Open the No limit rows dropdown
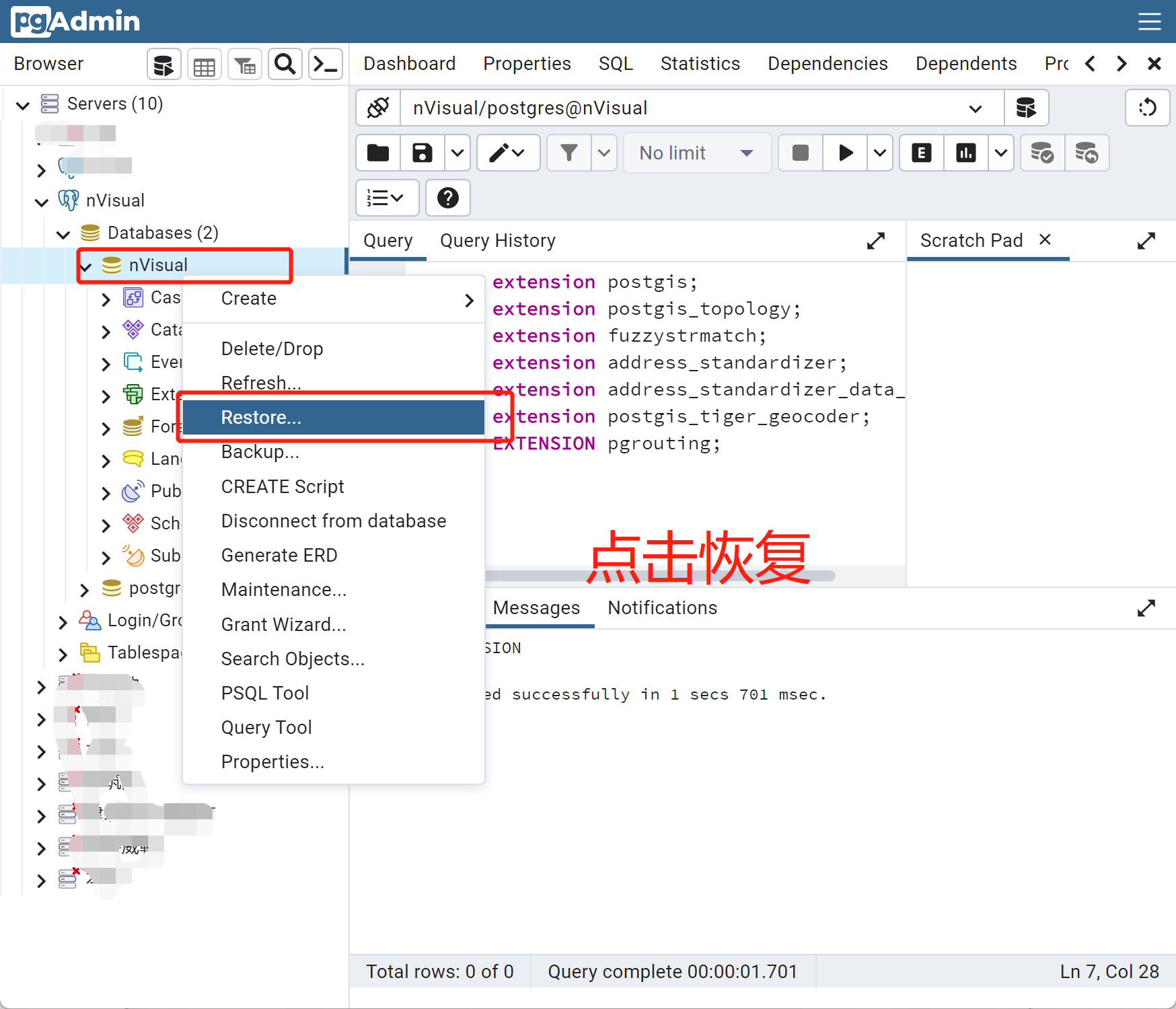 [x=697, y=153]
